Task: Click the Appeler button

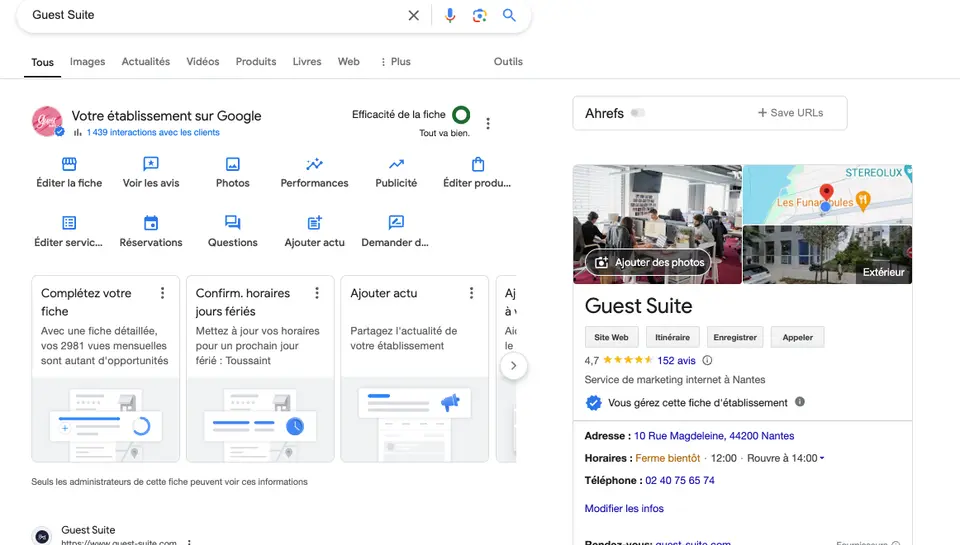Action: tap(797, 337)
